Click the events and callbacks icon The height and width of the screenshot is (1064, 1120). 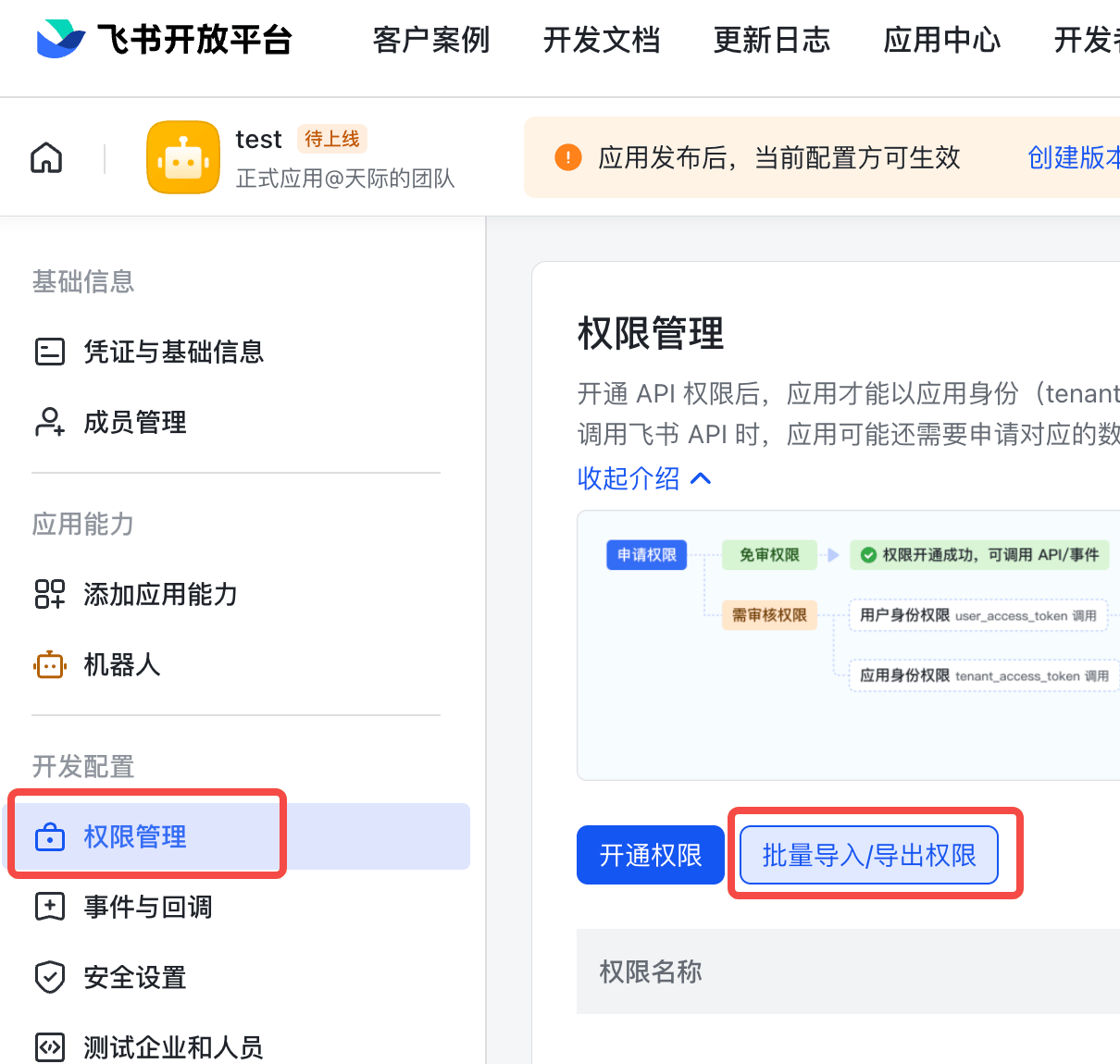50,907
